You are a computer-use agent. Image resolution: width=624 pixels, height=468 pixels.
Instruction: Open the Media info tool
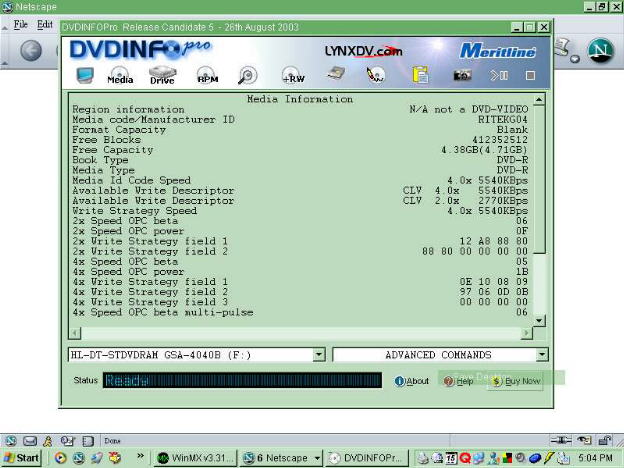(120, 75)
